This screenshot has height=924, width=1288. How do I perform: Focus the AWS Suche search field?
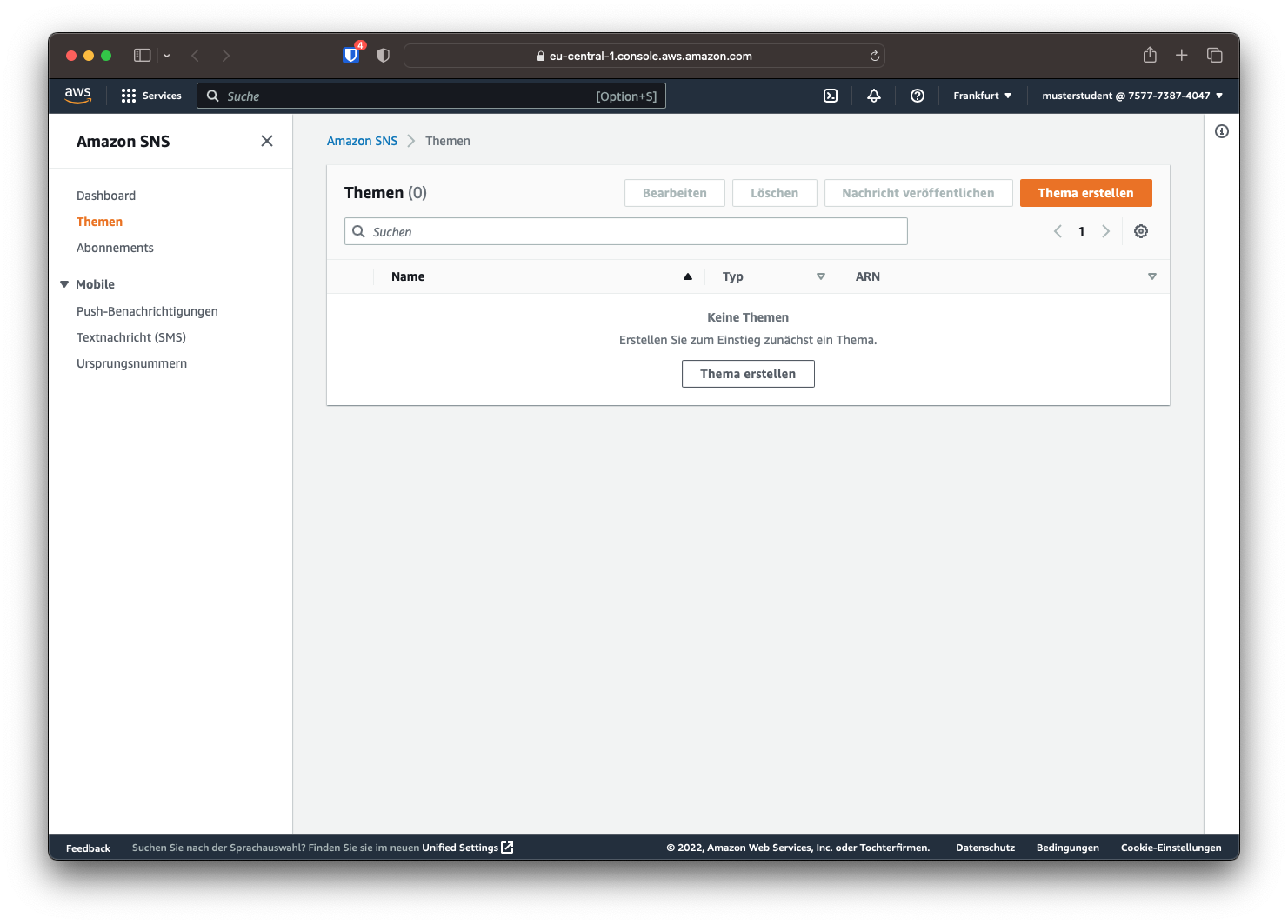point(431,96)
